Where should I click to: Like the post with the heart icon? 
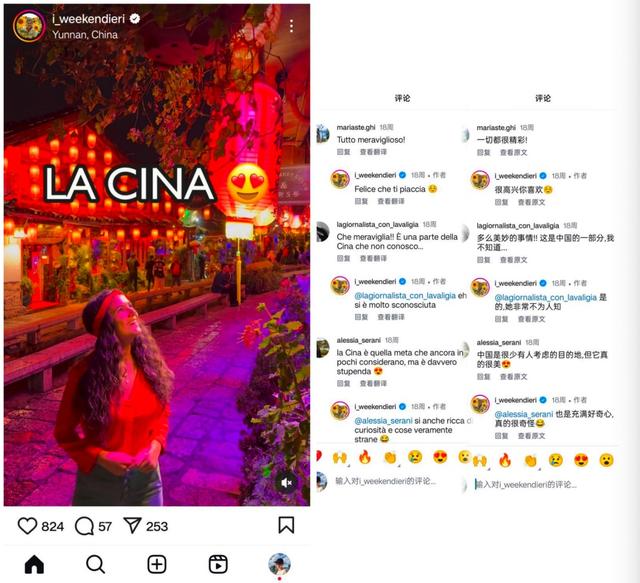tap(27, 526)
